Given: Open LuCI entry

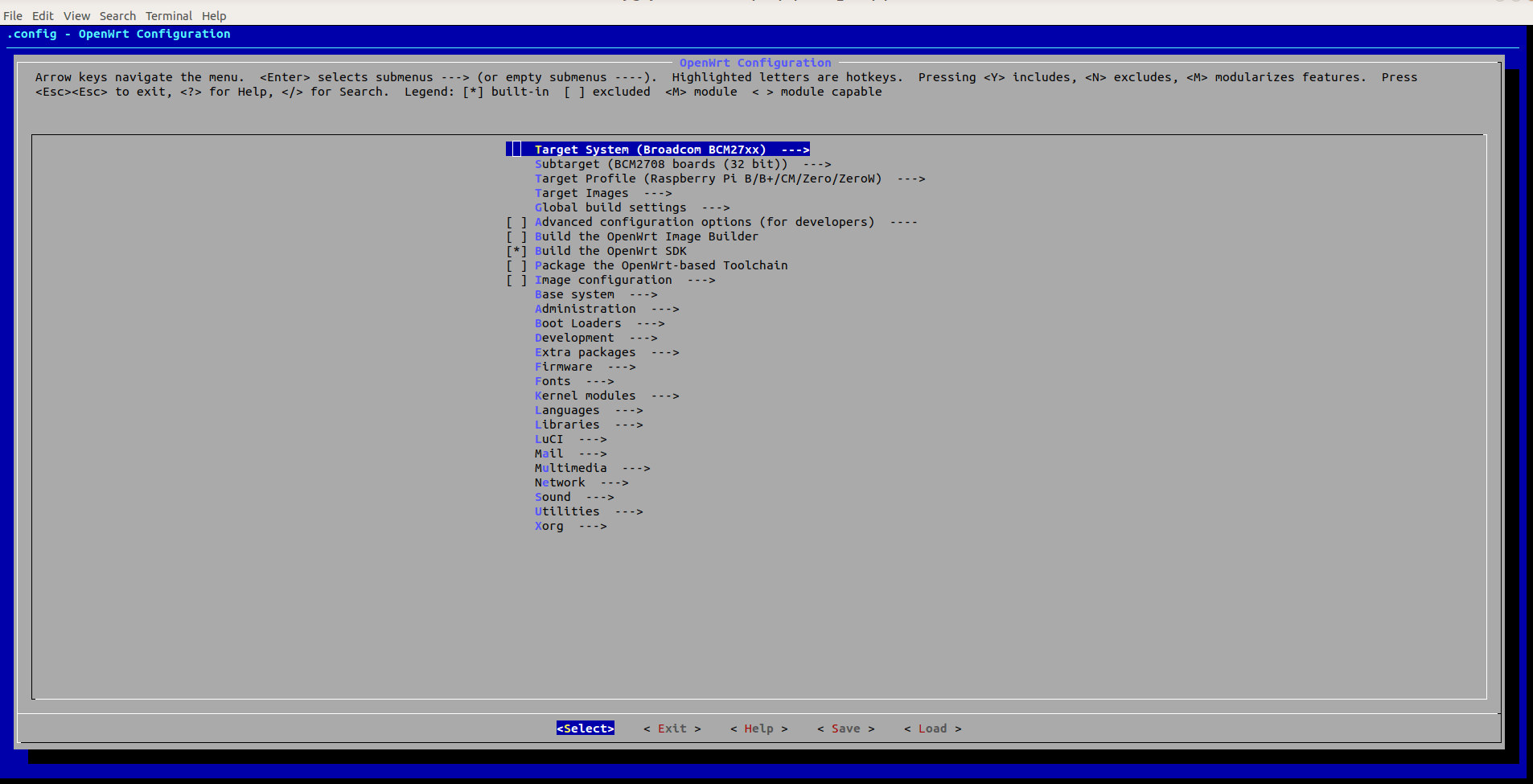Looking at the screenshot, I should (571, 439).
